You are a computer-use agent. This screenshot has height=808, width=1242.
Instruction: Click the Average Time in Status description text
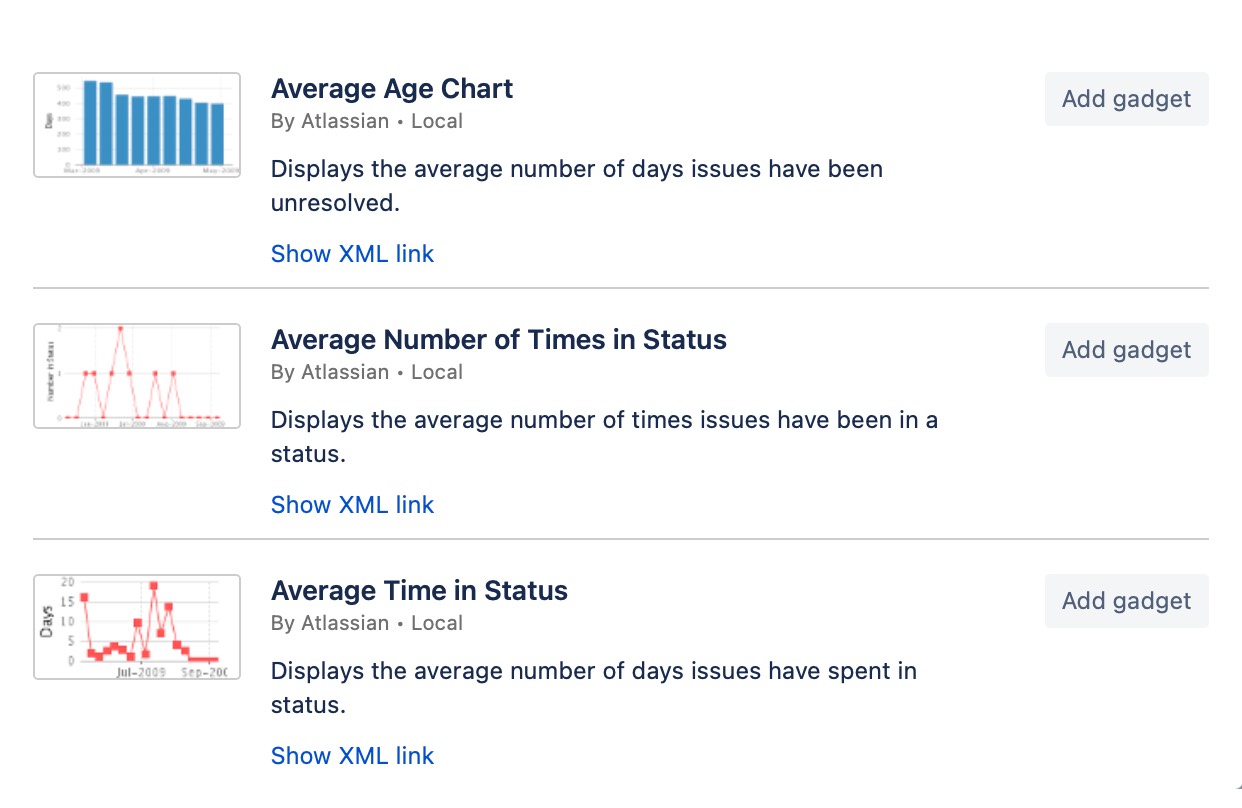(x=593, y=687)
